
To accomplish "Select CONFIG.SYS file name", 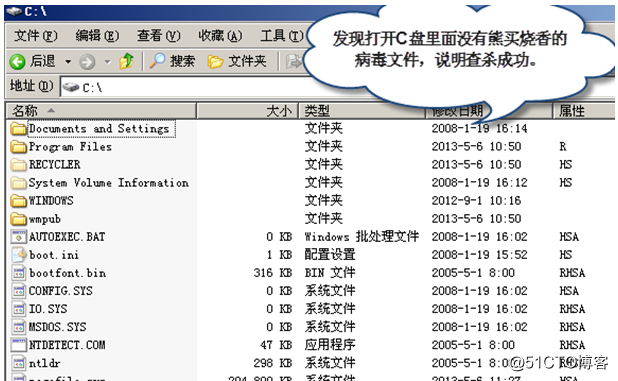I will pos(61,291).
